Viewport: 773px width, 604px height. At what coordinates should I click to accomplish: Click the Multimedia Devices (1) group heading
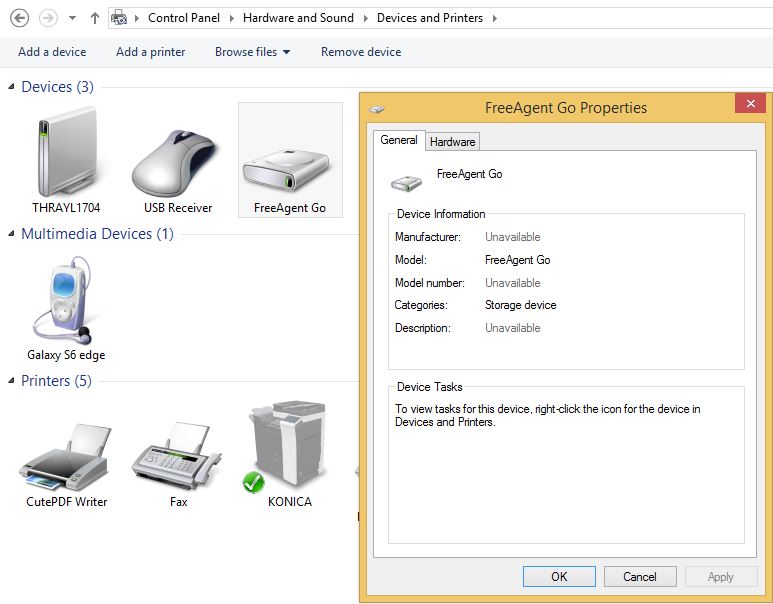(x=97, y=234)
